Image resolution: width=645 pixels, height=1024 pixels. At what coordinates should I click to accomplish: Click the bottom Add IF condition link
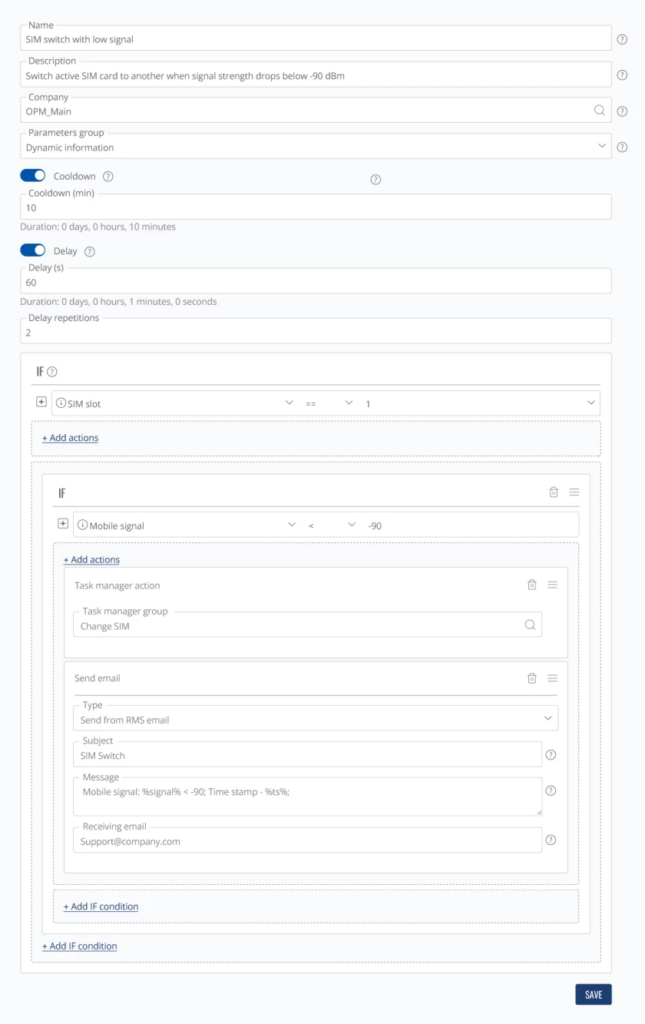[79, 946]
